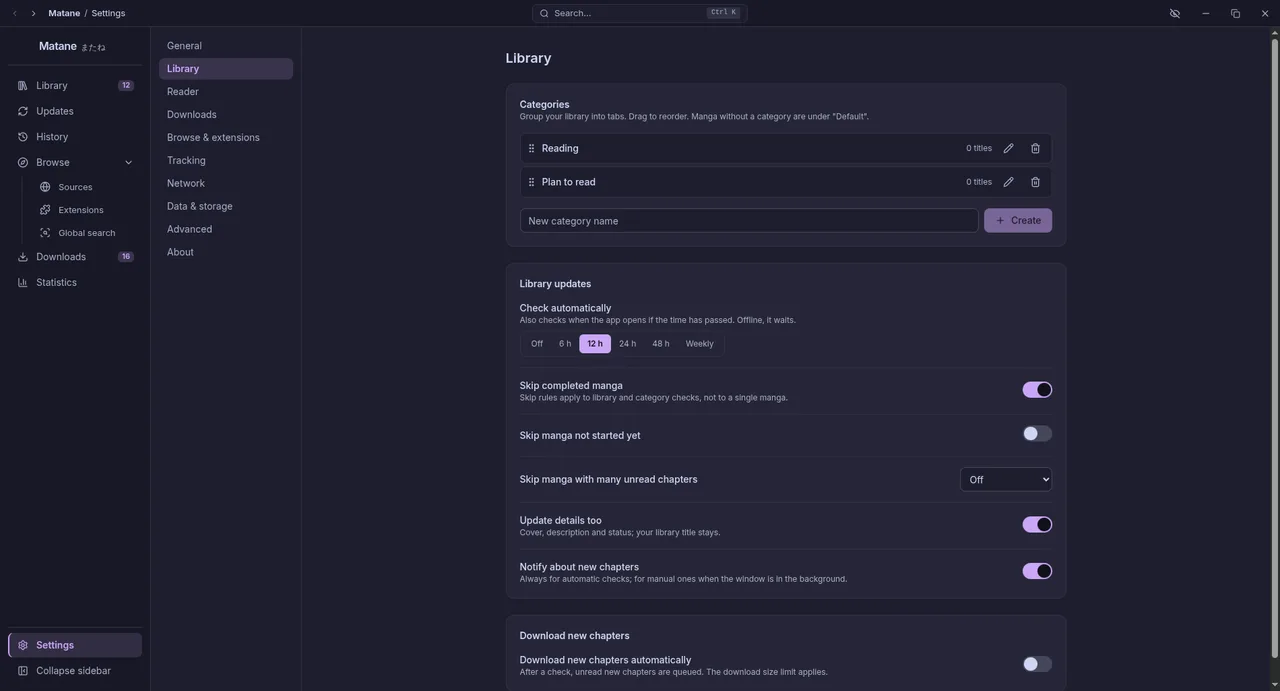The height and width of the screenshot is (691, 1280).
Task: Edit the Plan to read category
Action: click(x=1008, y=182)
